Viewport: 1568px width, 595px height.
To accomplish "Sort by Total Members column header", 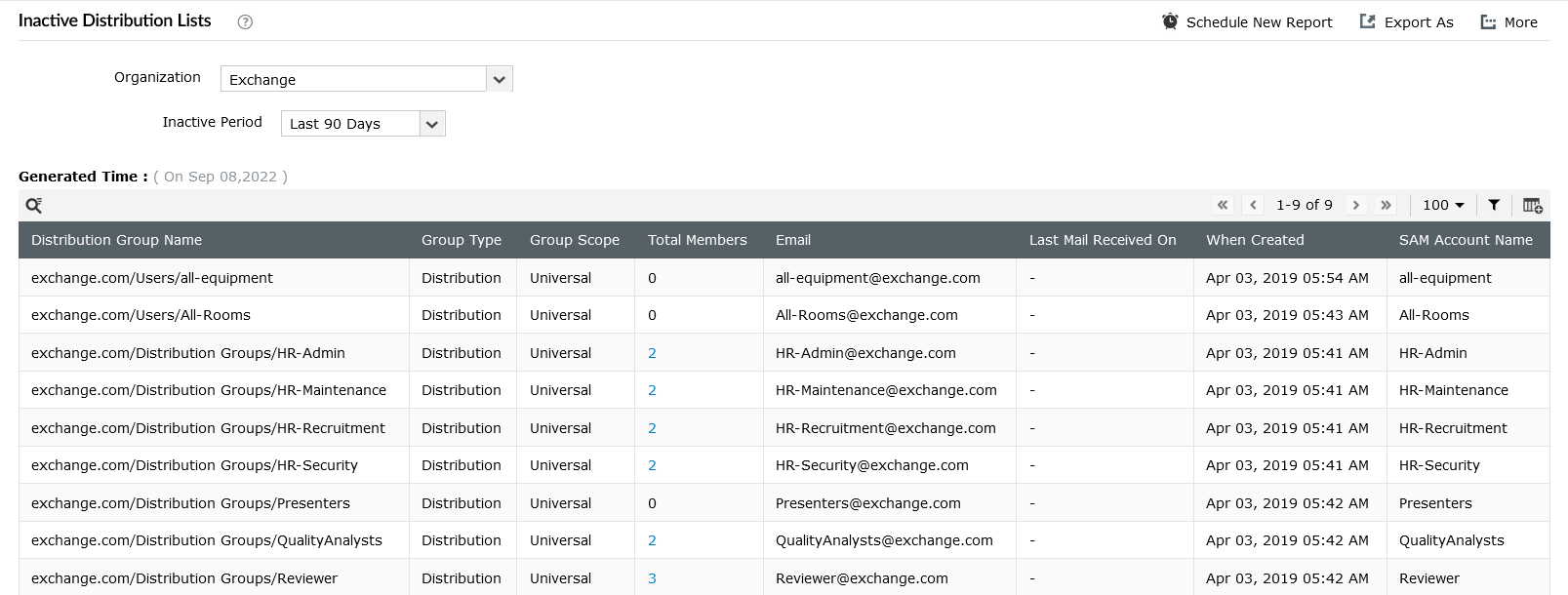I will [x=697, y=240].
